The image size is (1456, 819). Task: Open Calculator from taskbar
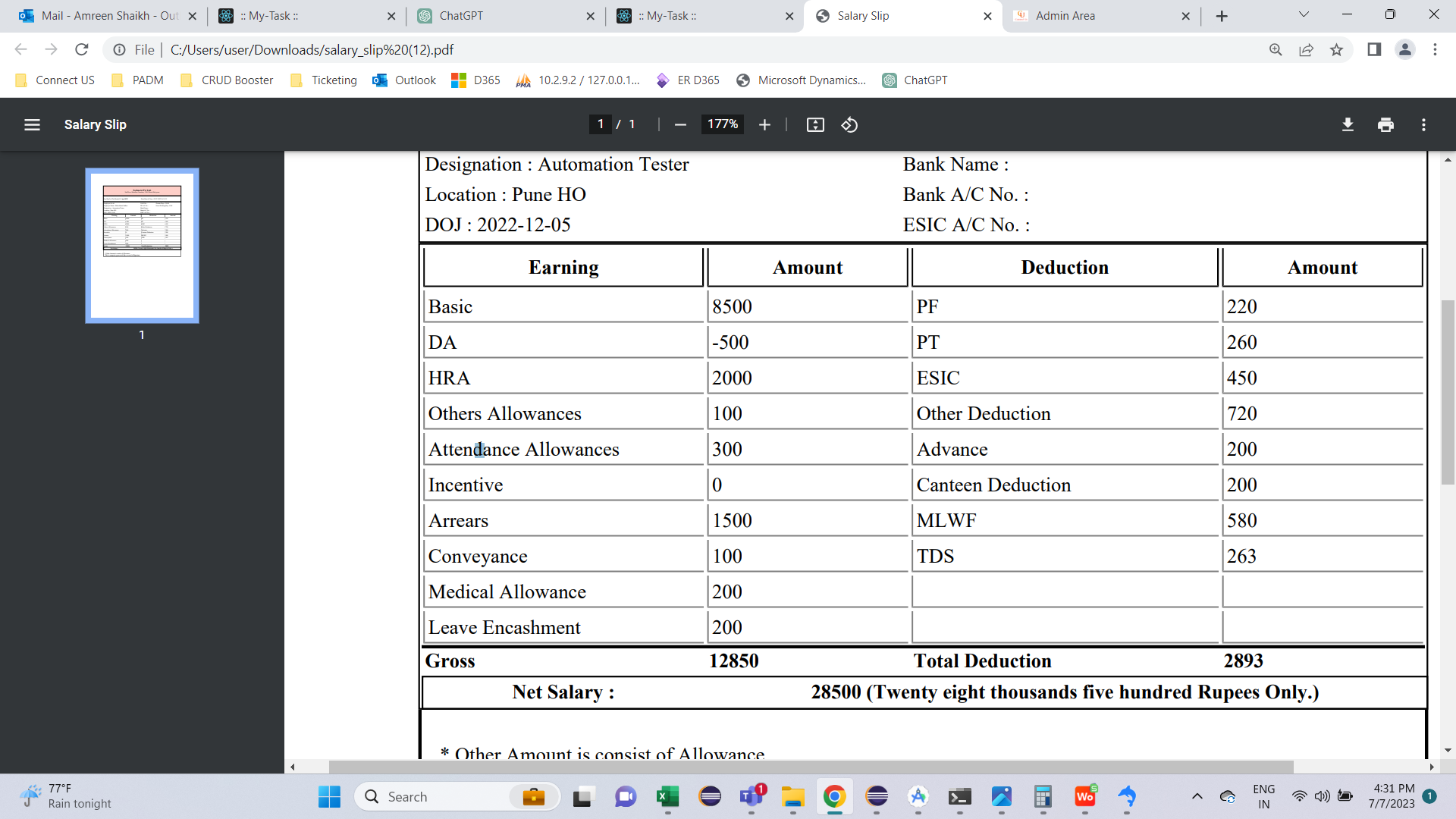[x=1043, y=796]
